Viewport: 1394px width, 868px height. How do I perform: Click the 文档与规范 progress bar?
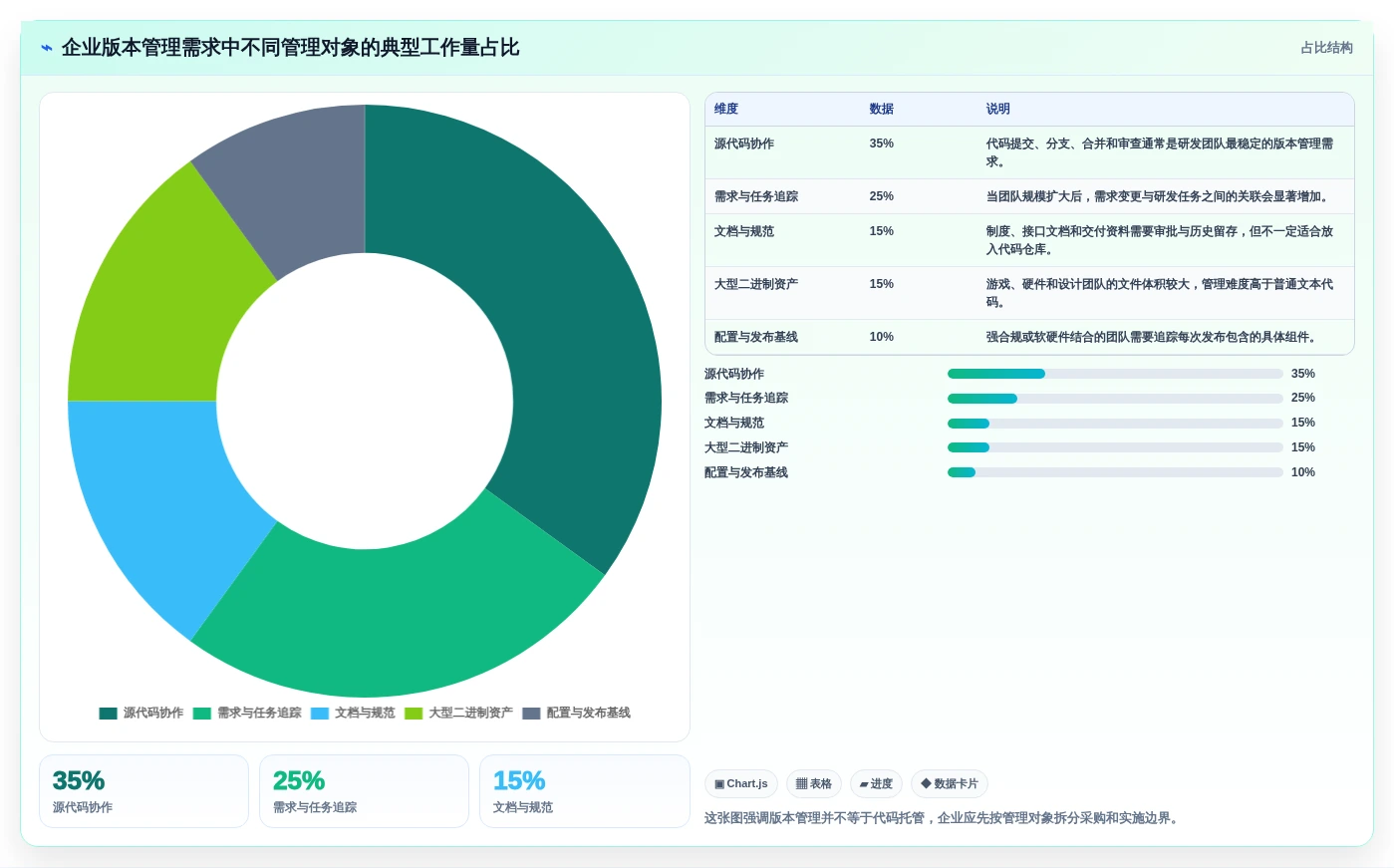1115,424
